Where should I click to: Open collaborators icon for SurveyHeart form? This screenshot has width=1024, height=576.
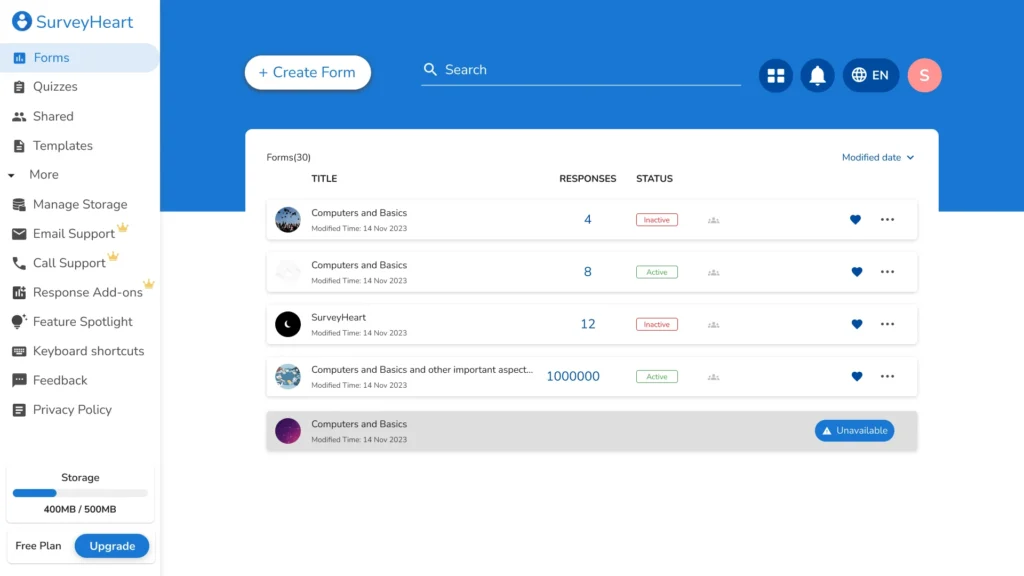[x=713, y=324]
